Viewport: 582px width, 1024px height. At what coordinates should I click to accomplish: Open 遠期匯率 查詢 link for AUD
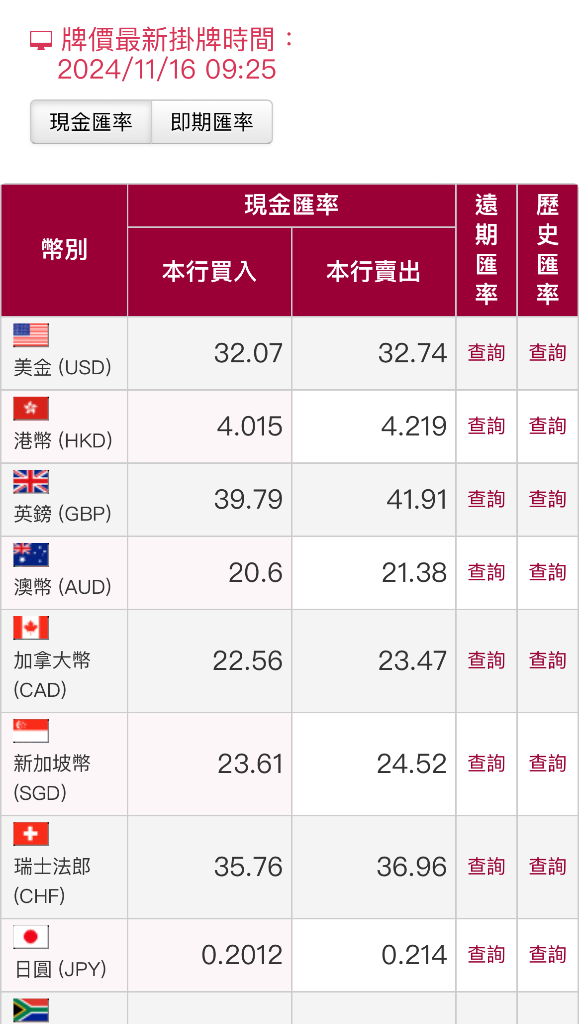[486, 573]
